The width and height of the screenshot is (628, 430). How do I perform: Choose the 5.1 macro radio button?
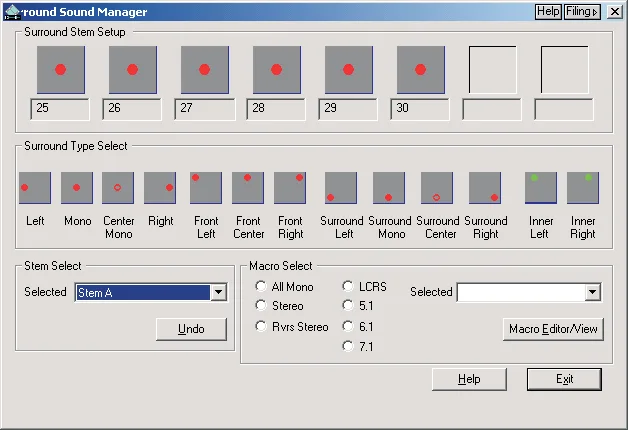348,305
